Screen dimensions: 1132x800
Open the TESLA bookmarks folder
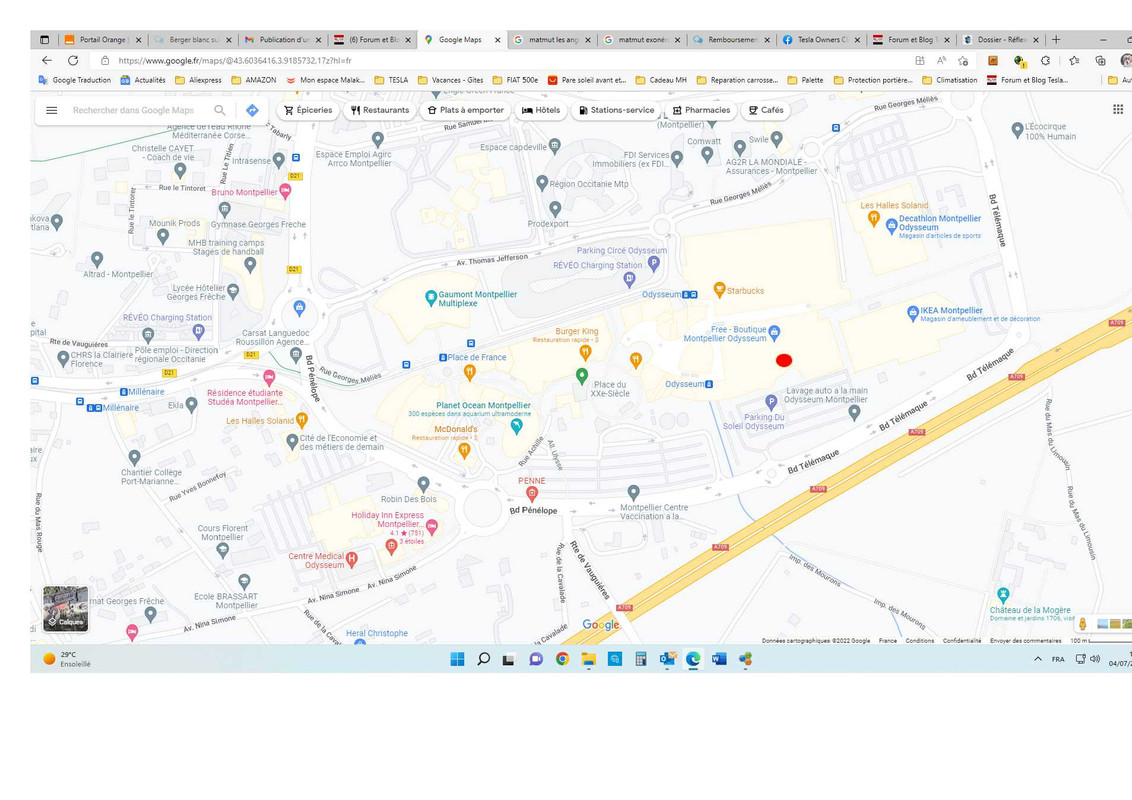(x=391, y=80)
